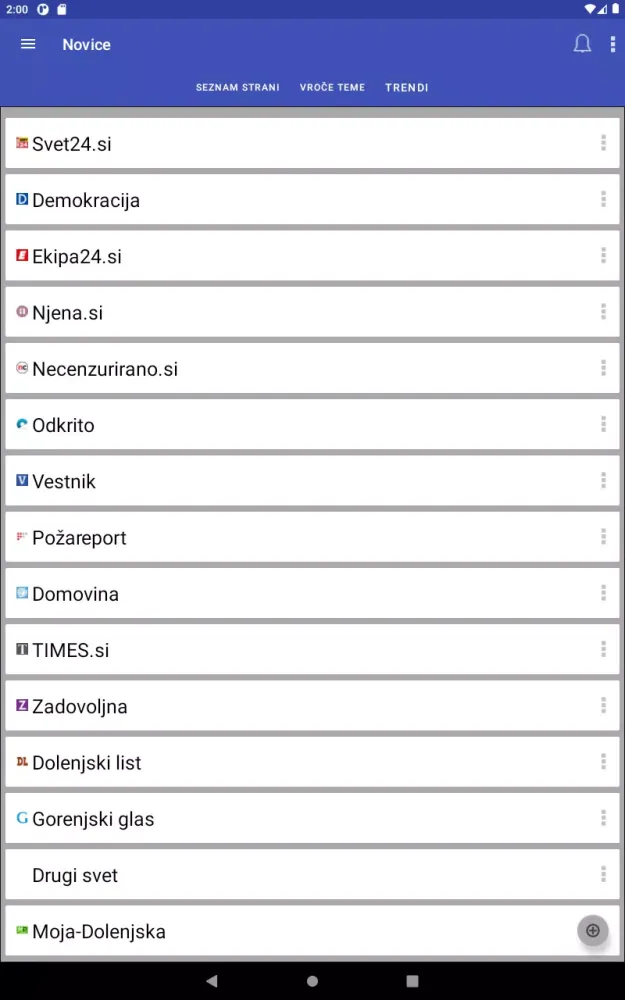Open the TRENDI tab

[x=407, y=88]
